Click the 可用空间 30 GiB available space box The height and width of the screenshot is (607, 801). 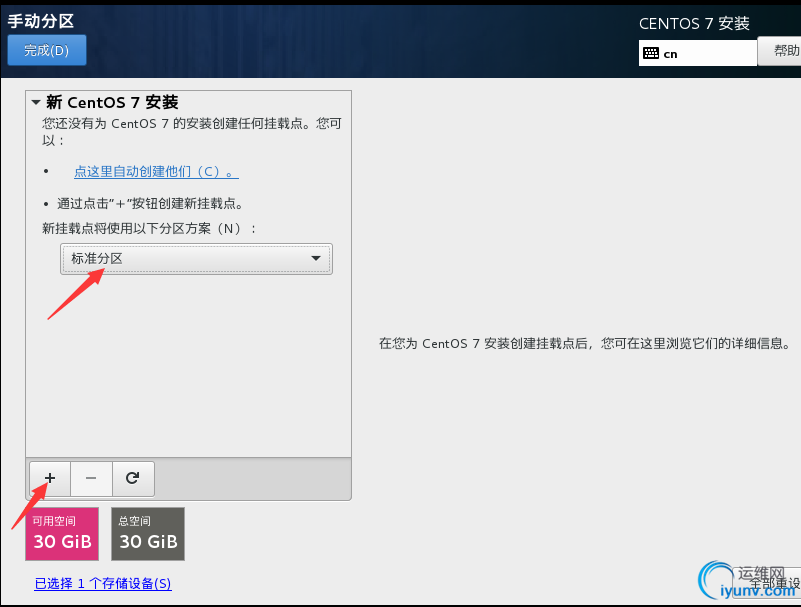(62, 534)
